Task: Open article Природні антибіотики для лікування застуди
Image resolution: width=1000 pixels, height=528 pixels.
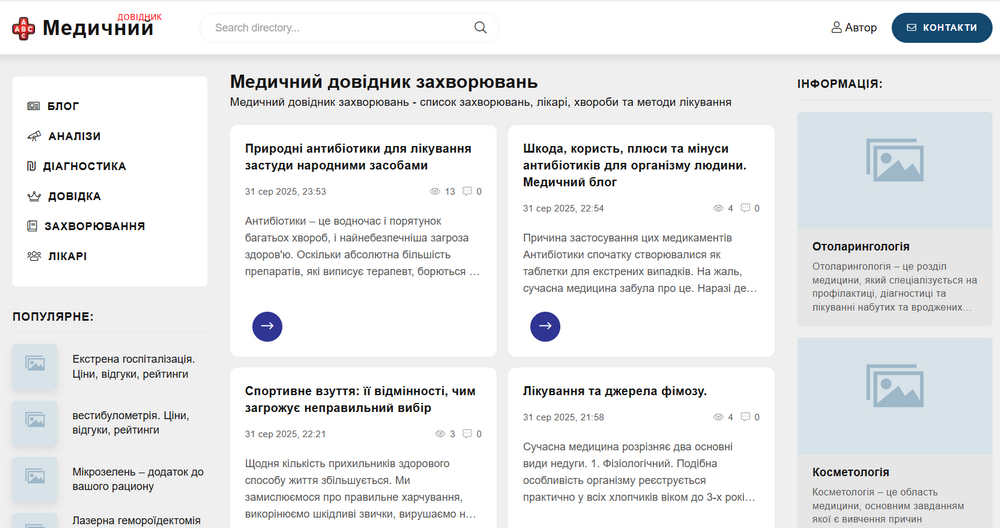Action: pos(358,157)
